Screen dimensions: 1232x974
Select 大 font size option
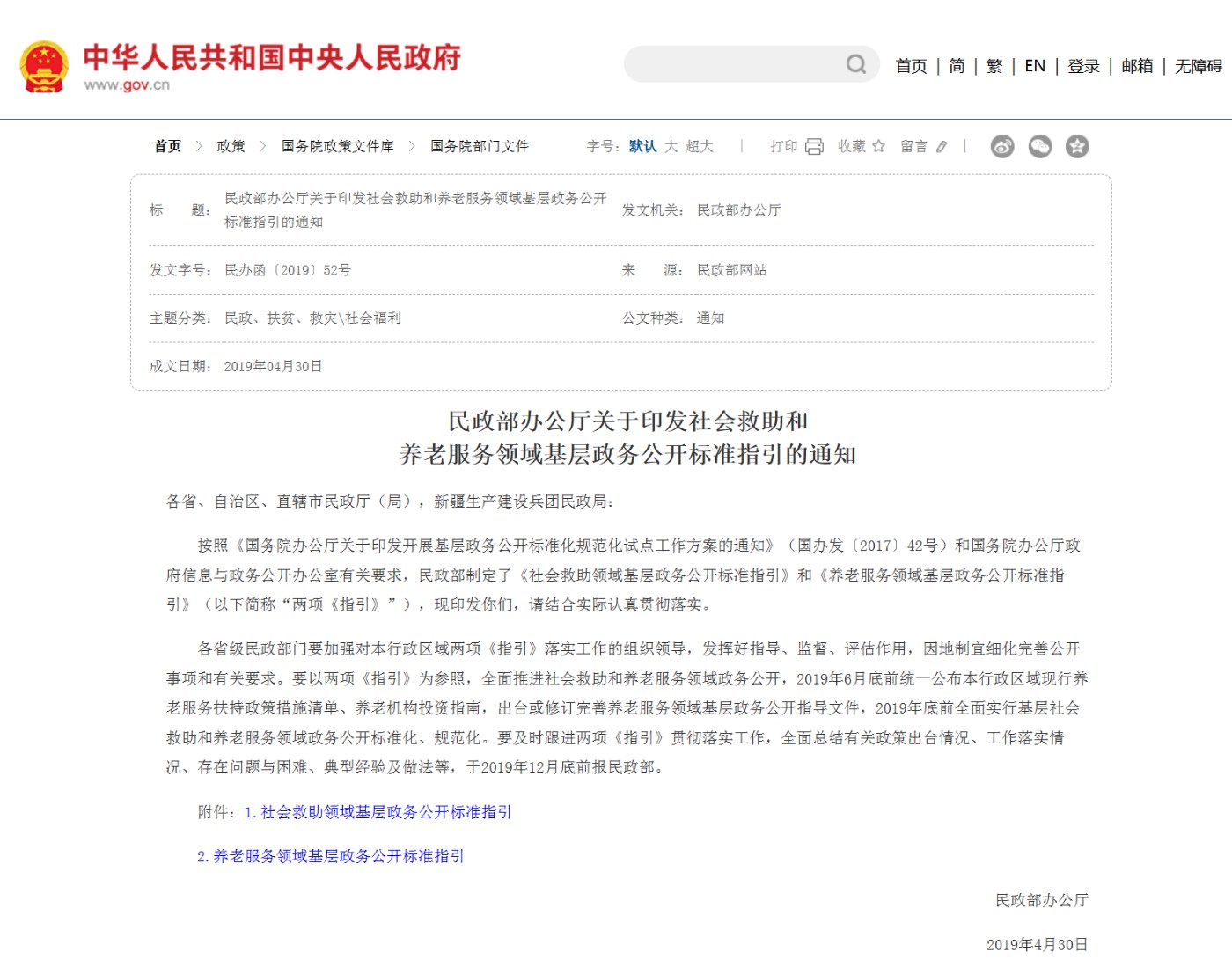tap(671, 146)
